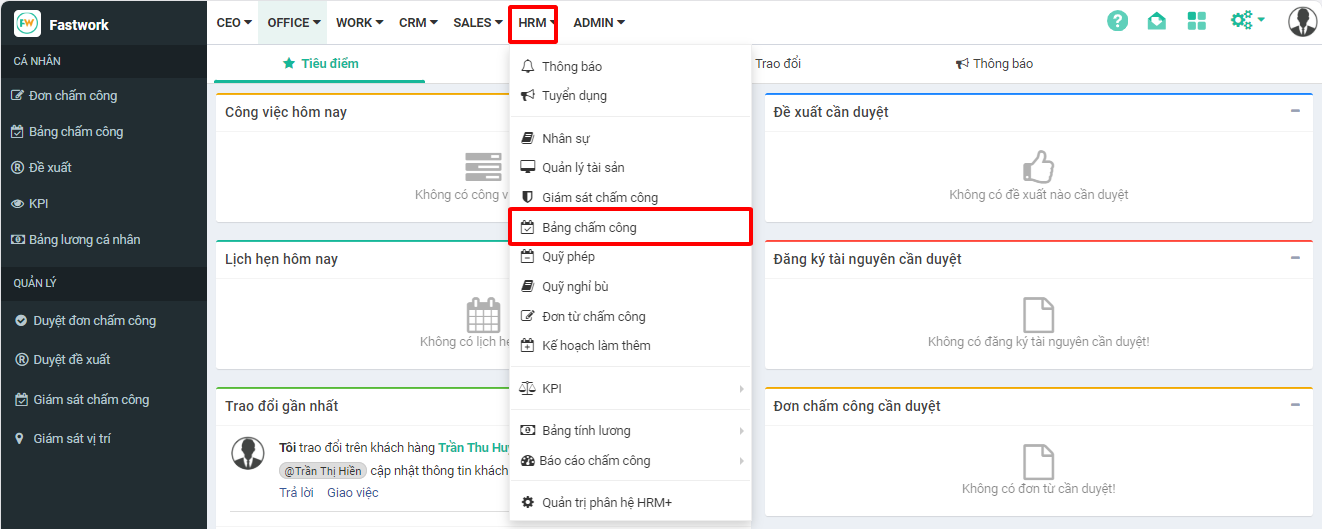1322x529 pixels.
Task: Choose Quỹ phép menu item
Action: click(x=568, y=257)
